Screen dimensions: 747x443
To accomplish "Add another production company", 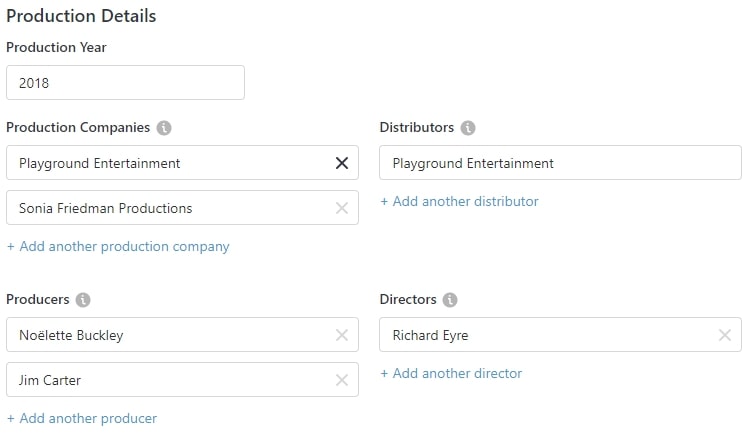I will point(118,246).
